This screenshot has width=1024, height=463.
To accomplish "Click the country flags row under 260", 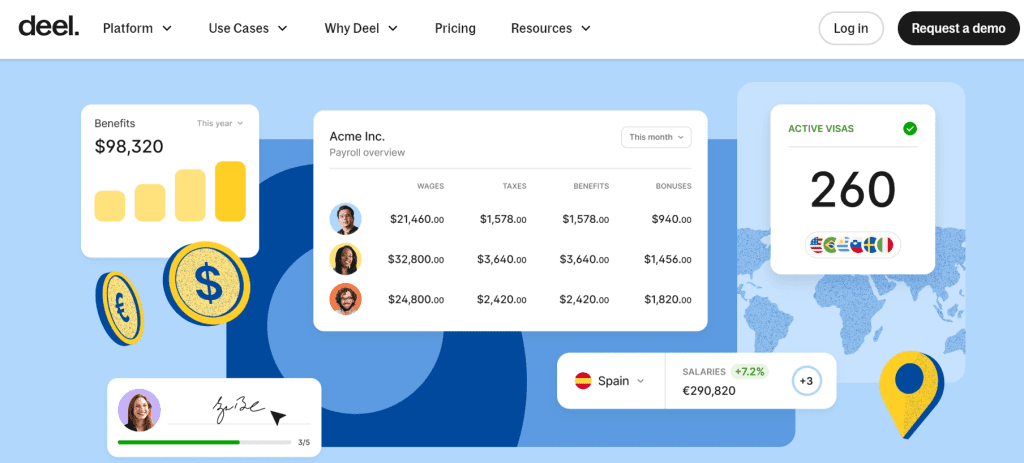I will click(853, 244).
